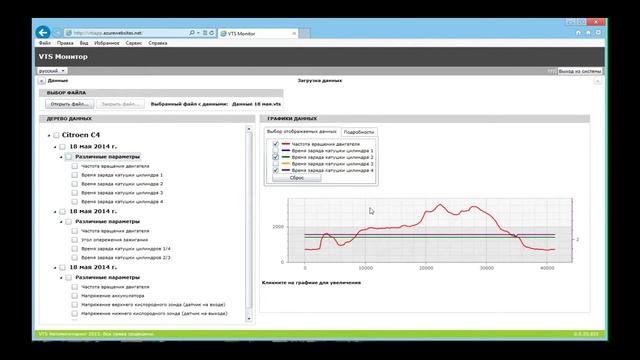The height and width of the screenshot is (360, 640).
Task: Switch to the Подробности tab
Action: tap(359, 132)
